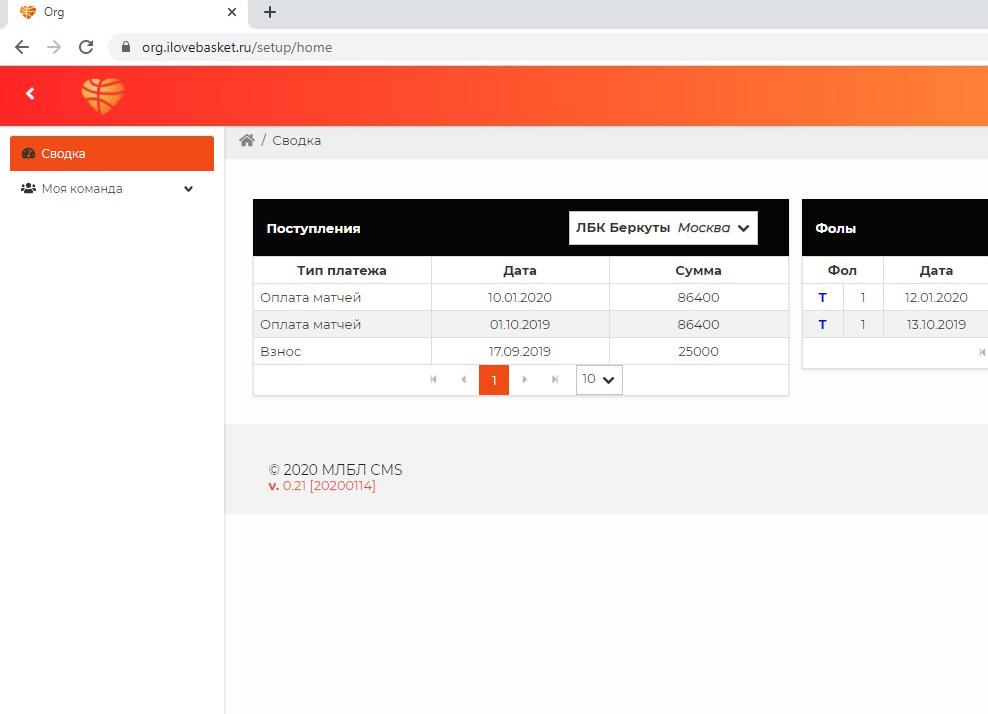Open the ЛБК Беркуты team dropdown
The width and height of the screenshot is (988, 714).
663,228
